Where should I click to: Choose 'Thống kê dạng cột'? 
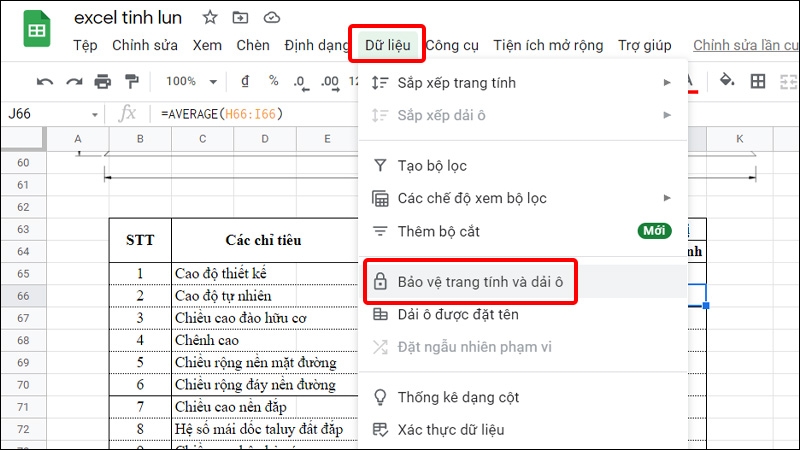(522, 397)
